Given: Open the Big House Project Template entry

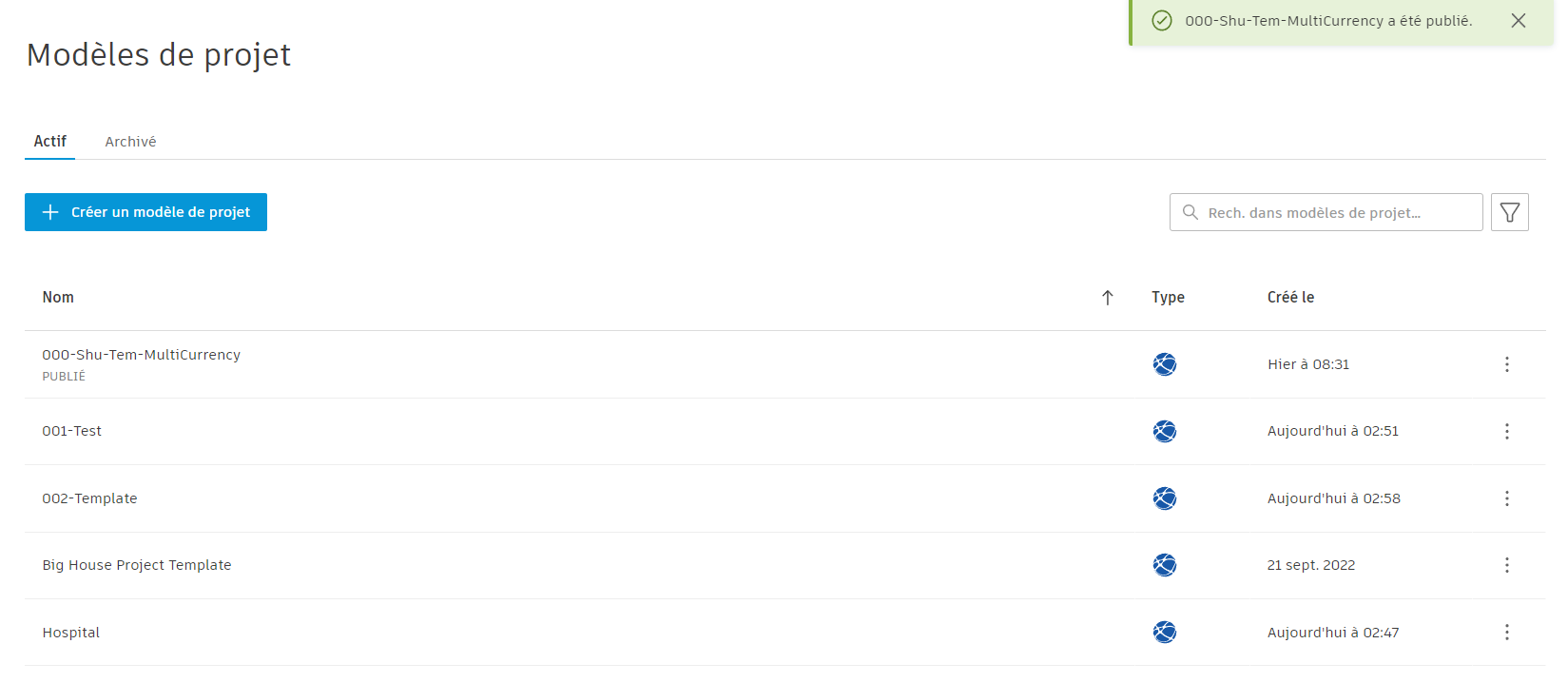Looking at the screenshot, I should tap(137, 565).
